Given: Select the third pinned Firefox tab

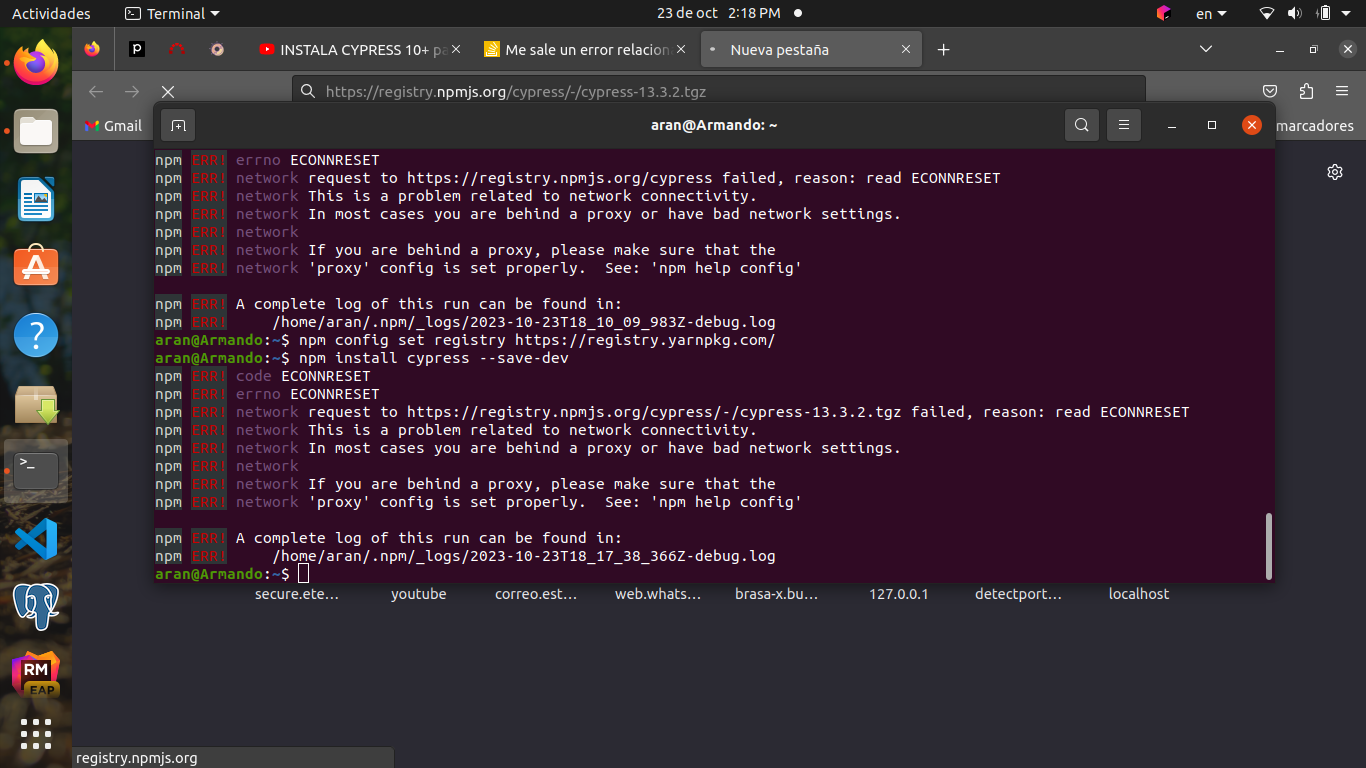Looking at the screenshot, I should click(217, 49).
